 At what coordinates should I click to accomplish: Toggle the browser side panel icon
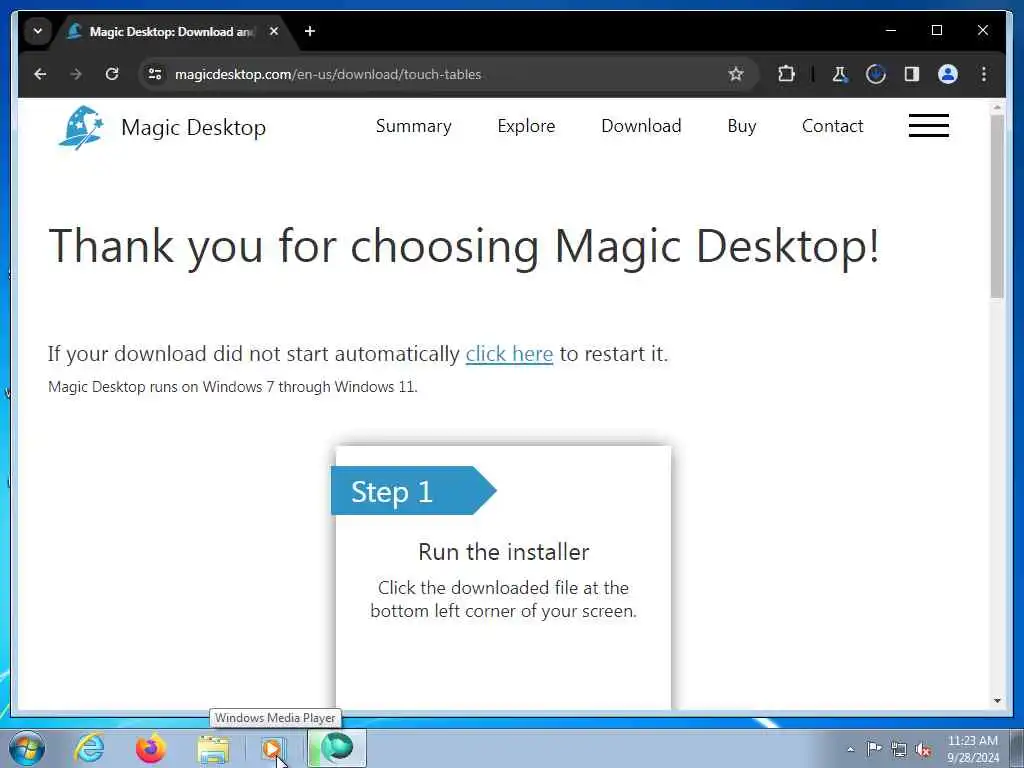[x=912, y=74]
